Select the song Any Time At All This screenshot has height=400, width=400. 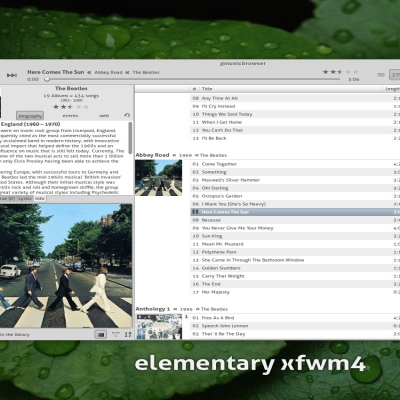click(295, 98)
